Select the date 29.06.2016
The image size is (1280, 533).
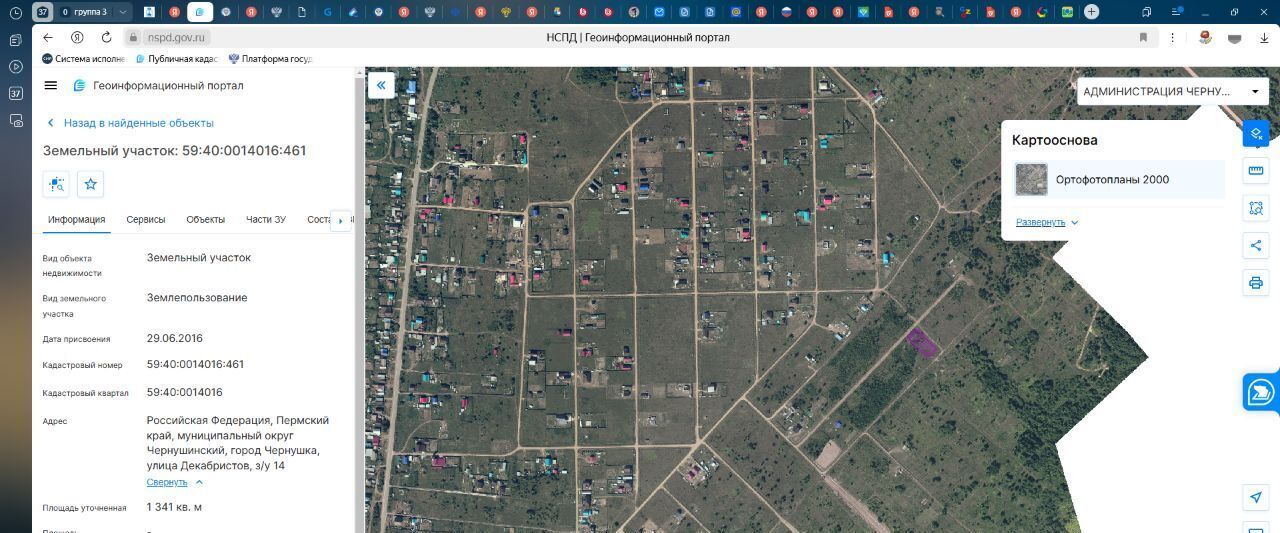tap(175, 339)
